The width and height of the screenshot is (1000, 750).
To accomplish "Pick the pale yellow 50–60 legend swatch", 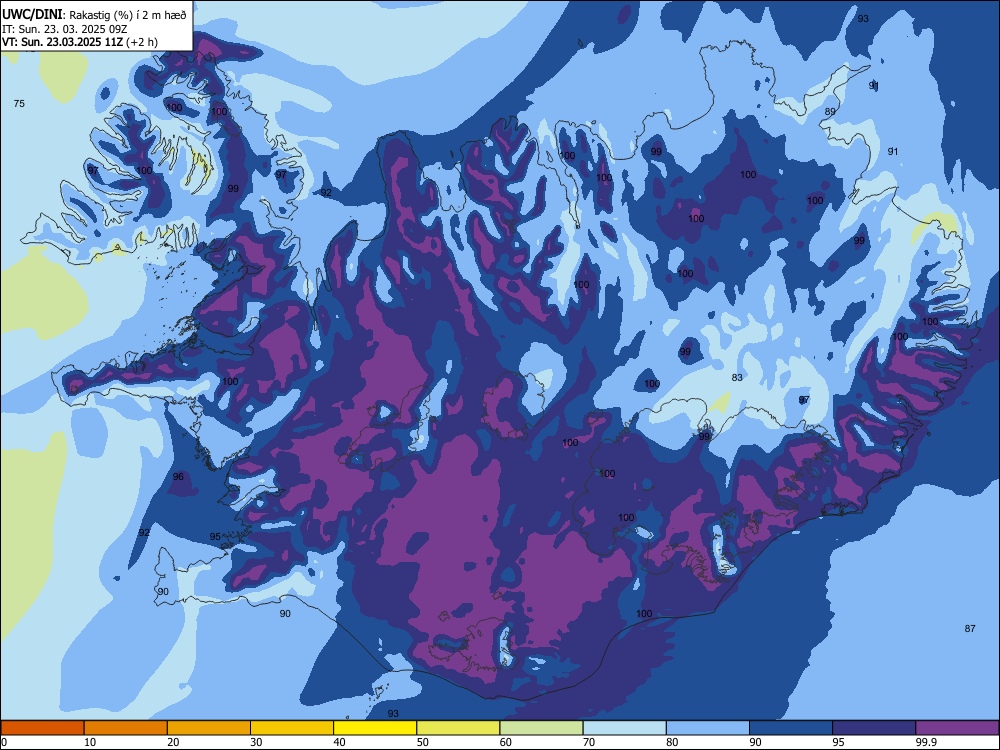I will (458, 728).
